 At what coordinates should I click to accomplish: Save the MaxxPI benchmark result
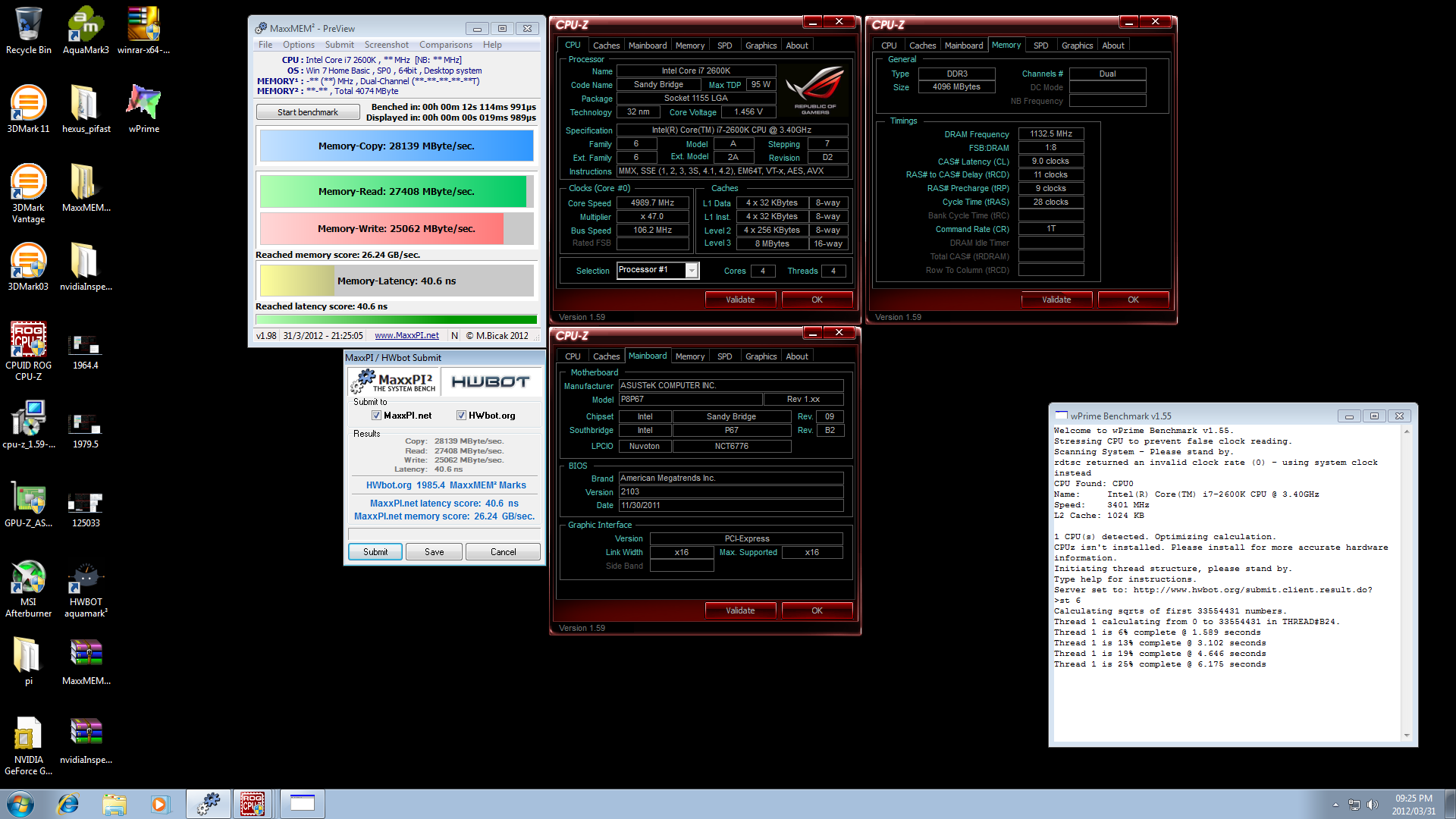(435, 552)
